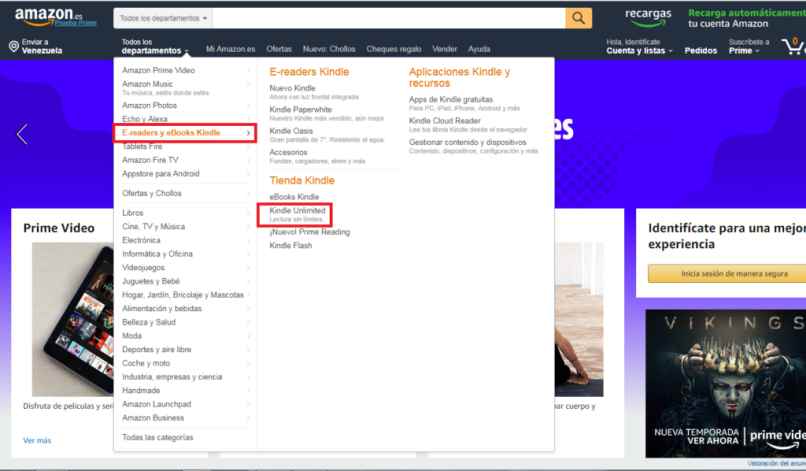Click the recargas banner
Screen dimensions: 806x471
point(648,18)
